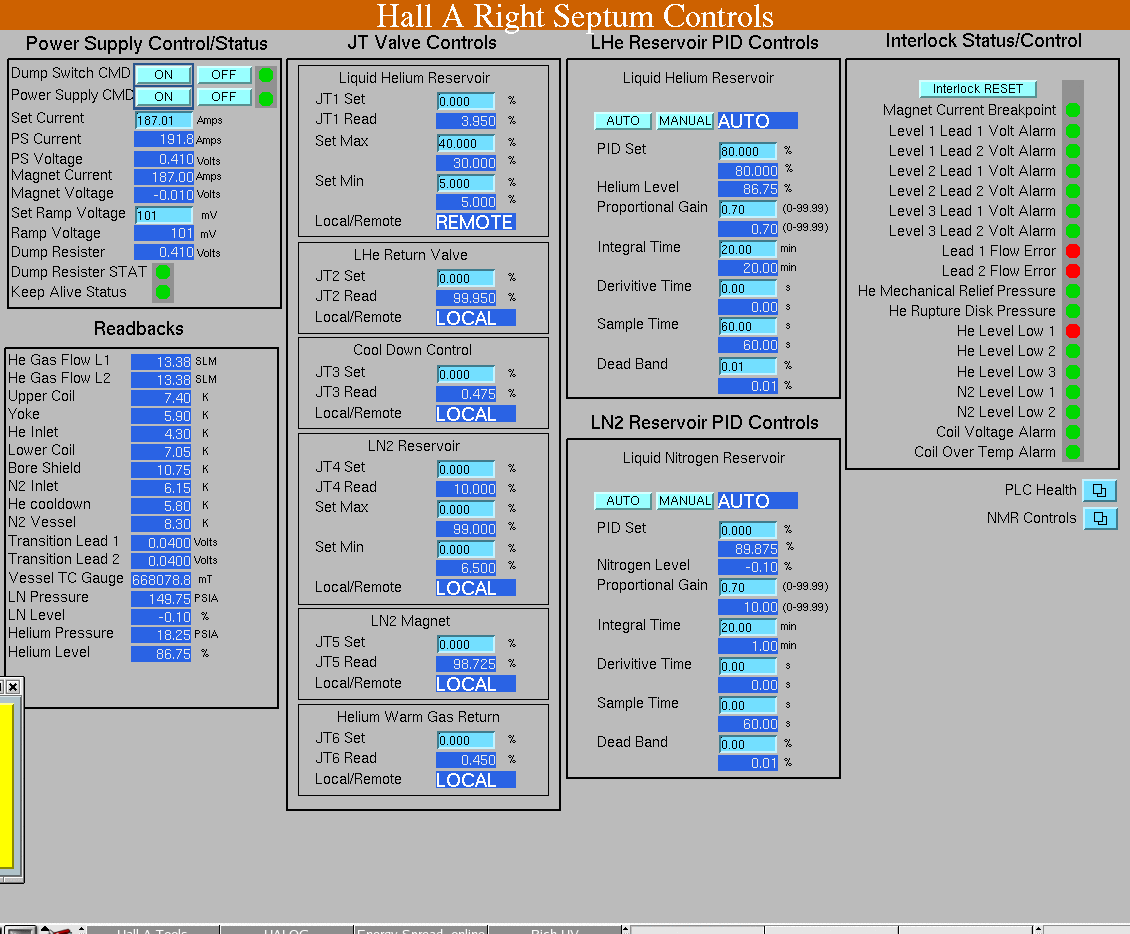The height and width of the screenshot is (934, 1130).
Task: Set LHe Reservoir PID to AUTO
Action: coord(623,120)
